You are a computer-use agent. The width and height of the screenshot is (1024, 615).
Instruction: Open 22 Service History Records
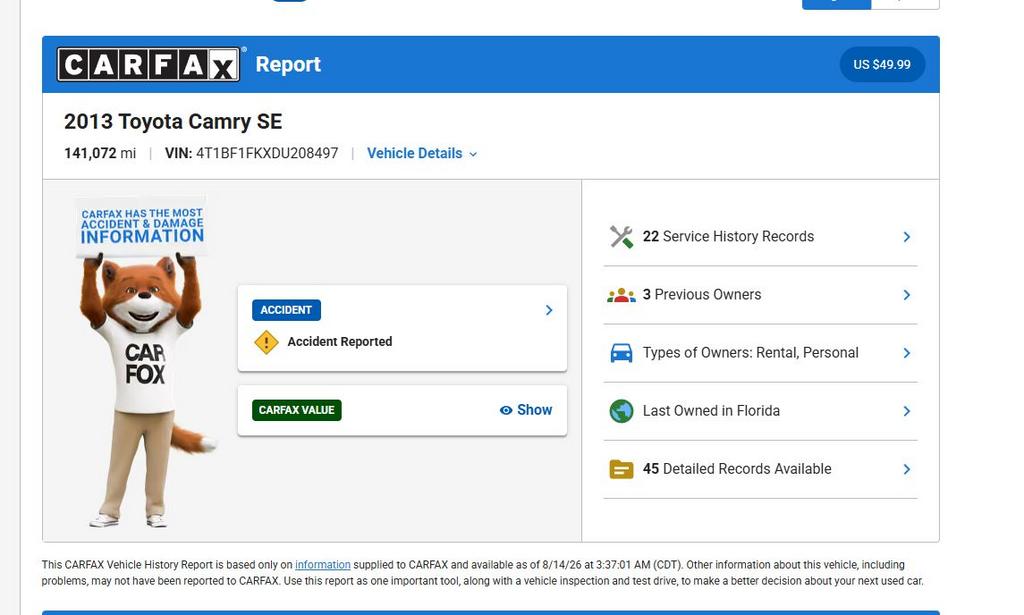(760, 237)
